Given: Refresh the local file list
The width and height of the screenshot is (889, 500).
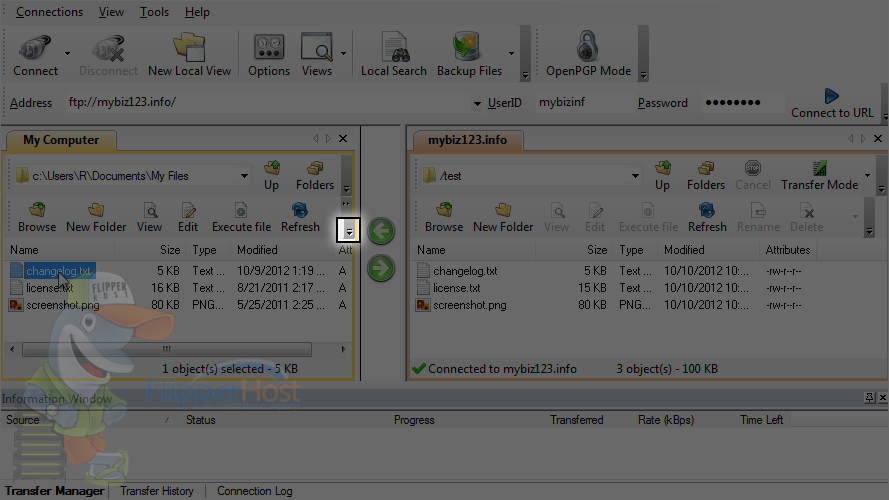Looking at the screenshot, I should tap(300, 218).
